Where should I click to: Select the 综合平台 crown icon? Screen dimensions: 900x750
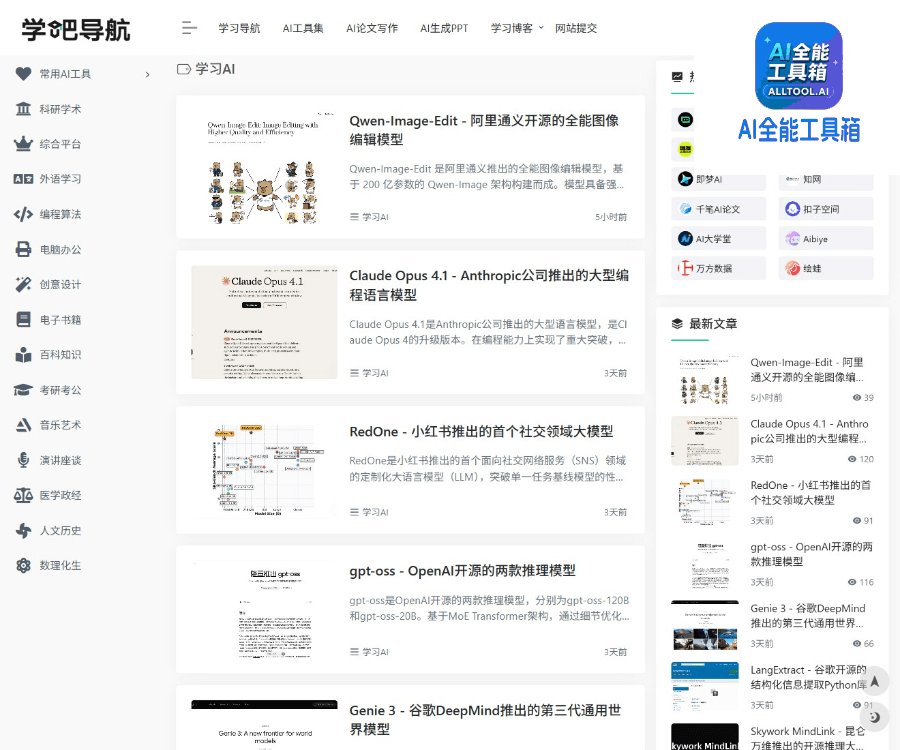point(24,143)
